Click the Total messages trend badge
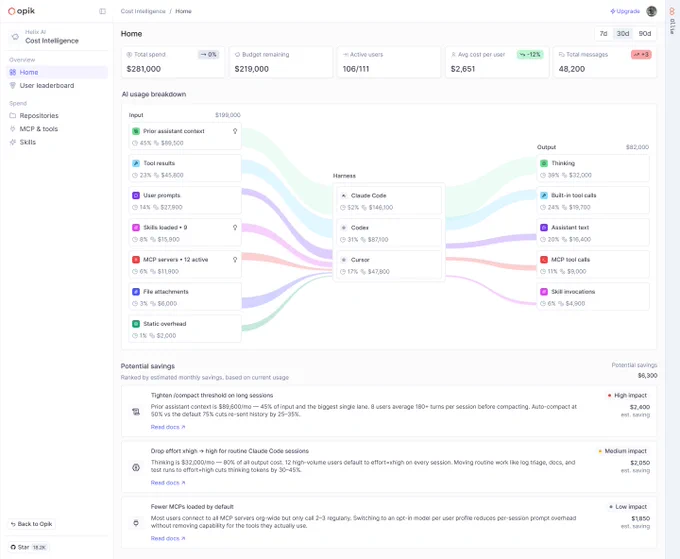Screen dimensions: 680x559 (x=641, y=55)
